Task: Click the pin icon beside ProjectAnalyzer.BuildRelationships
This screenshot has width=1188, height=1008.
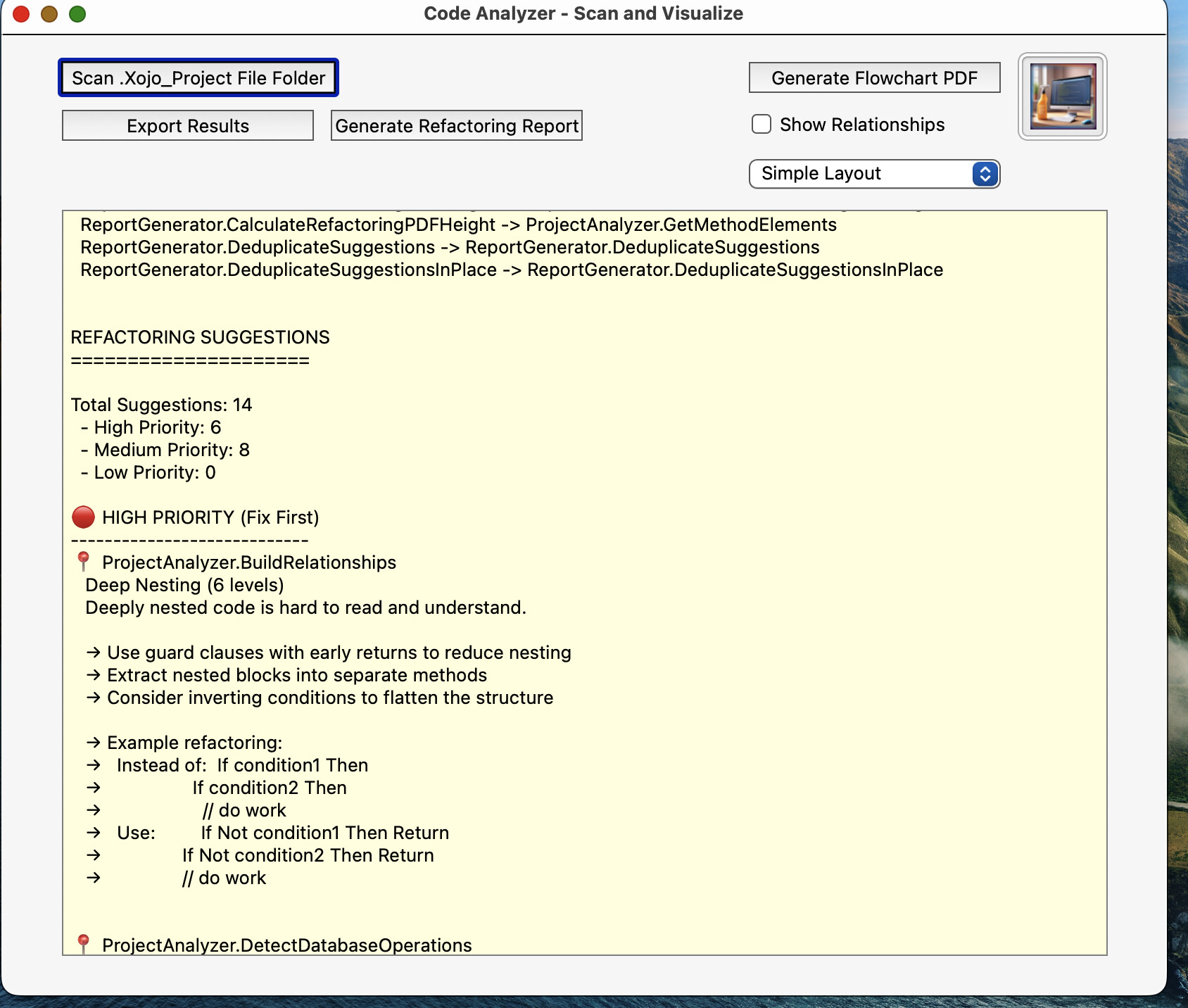Action: click(83, 562)
